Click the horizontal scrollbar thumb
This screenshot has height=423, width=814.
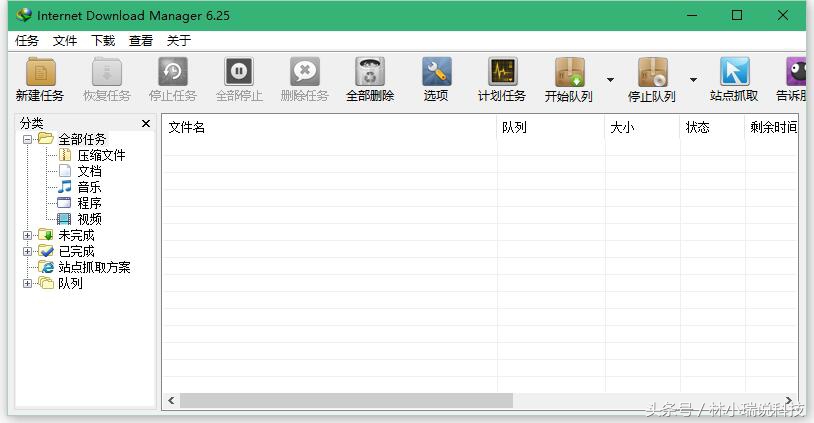346,400
